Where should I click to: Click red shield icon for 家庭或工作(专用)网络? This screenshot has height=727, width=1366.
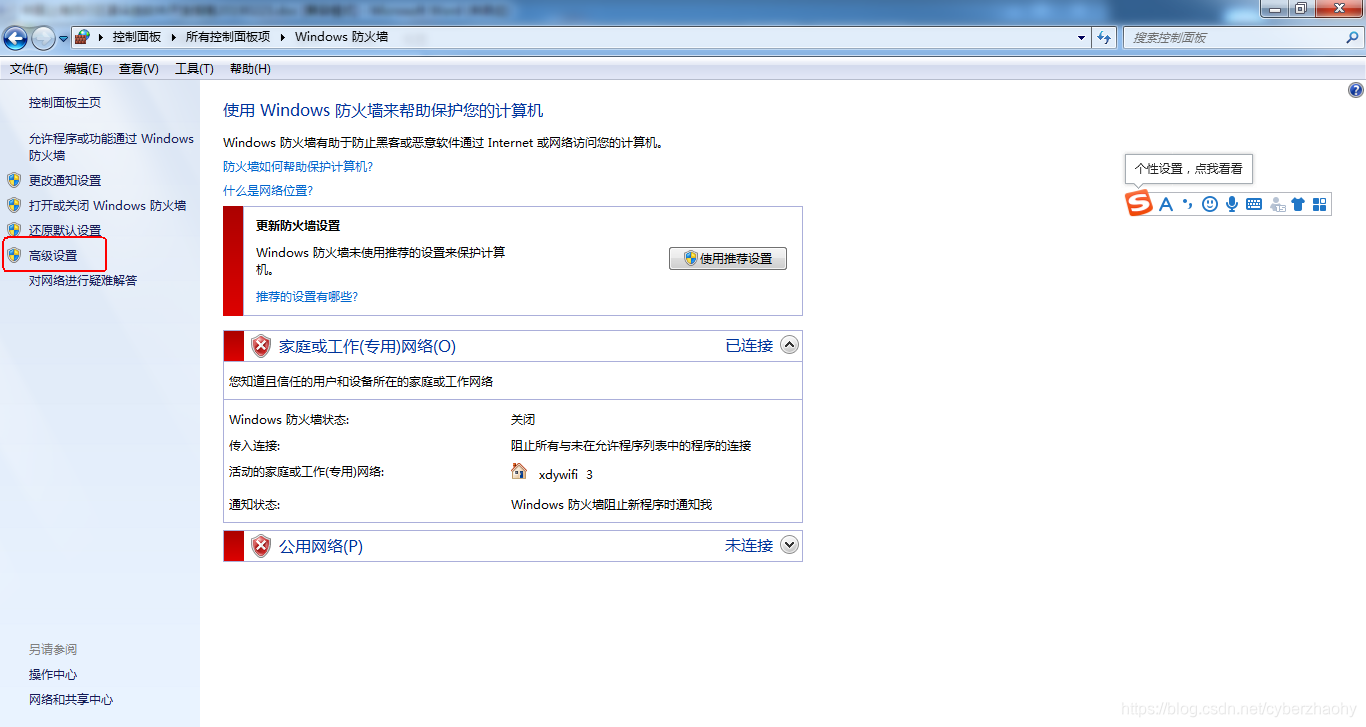261,346
